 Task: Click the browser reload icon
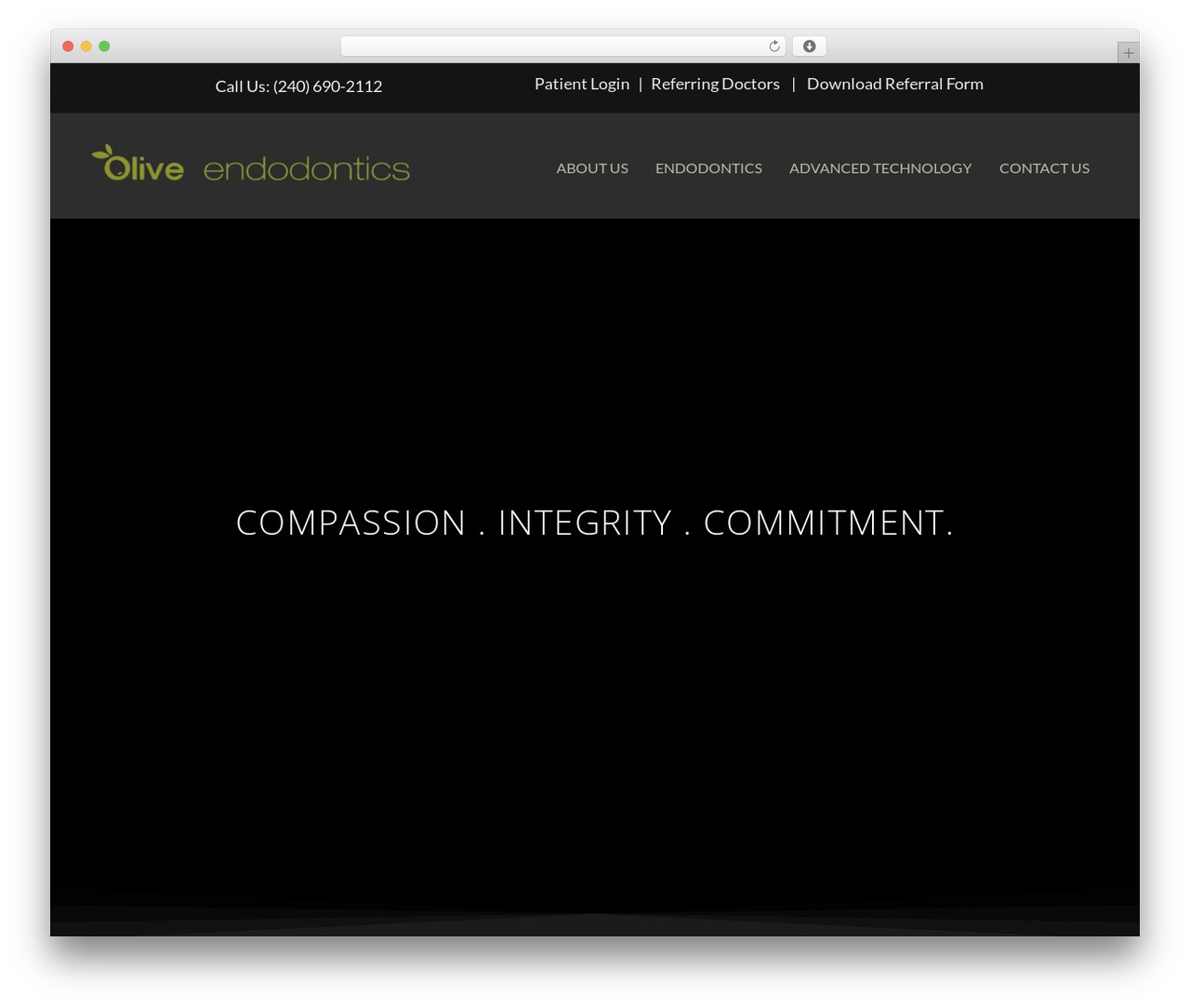773,46
